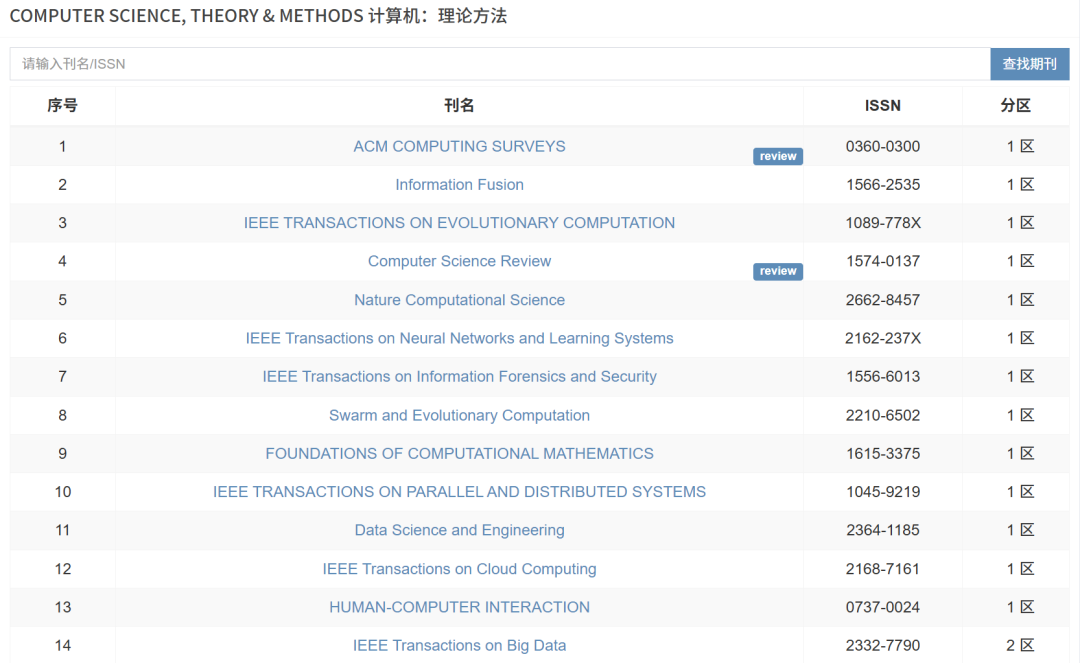Screen dimensions: 1080x663
Task: Click the row number 7 cell
Action: 63,377
